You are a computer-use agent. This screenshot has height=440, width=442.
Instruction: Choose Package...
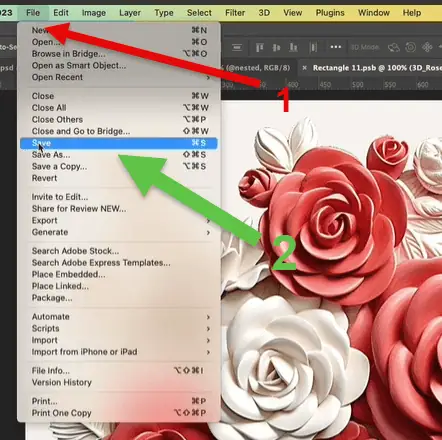[x=119, y=298]
